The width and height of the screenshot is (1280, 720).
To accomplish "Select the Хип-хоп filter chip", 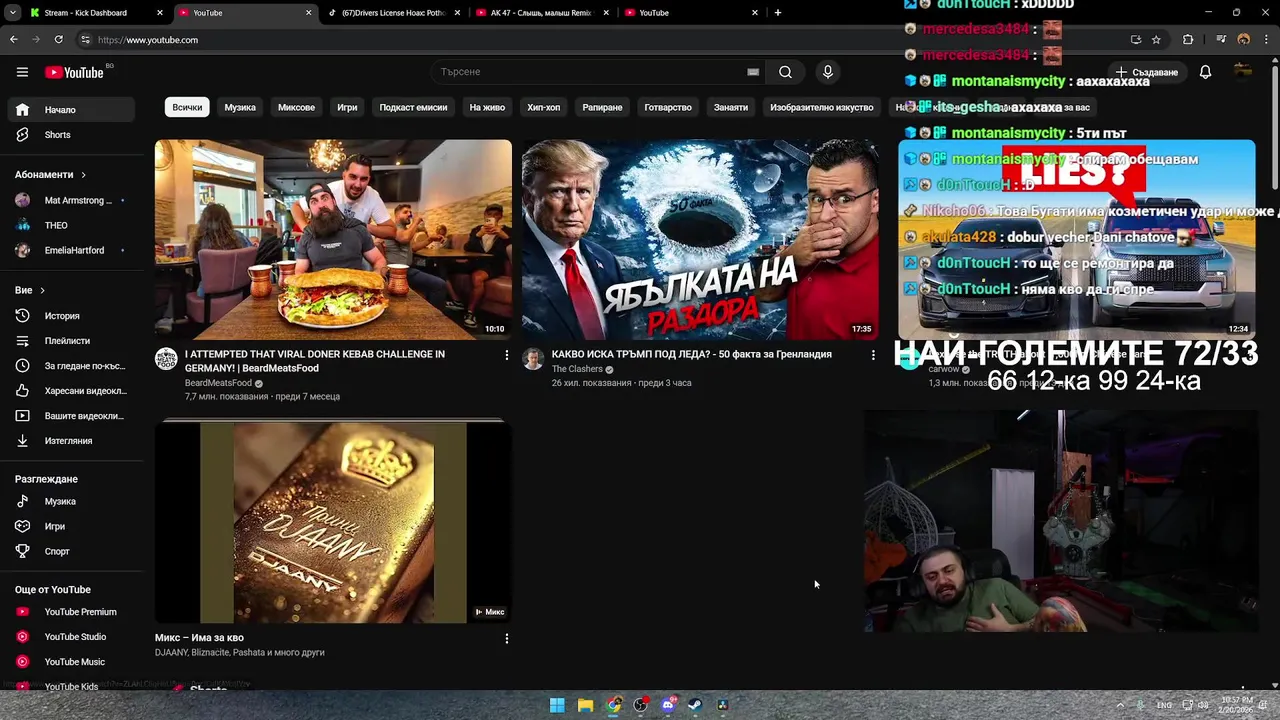I will [x=544, y=107].
